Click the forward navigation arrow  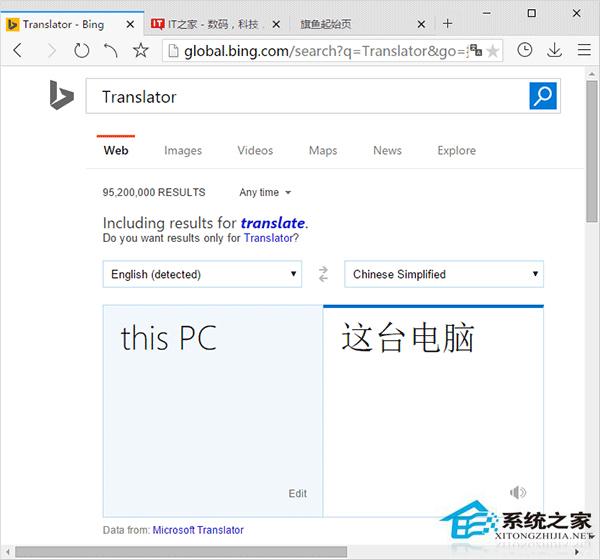point(51,50)
